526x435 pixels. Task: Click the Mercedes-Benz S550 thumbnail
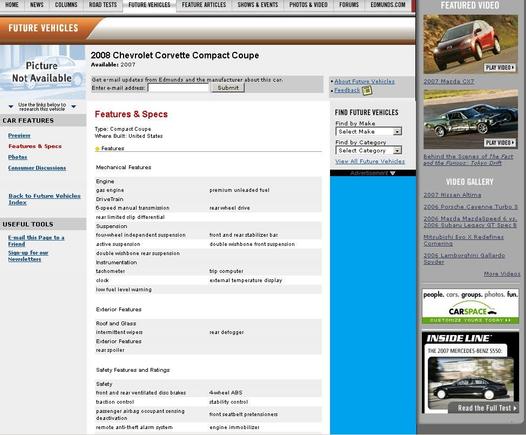tap(471, 382)
